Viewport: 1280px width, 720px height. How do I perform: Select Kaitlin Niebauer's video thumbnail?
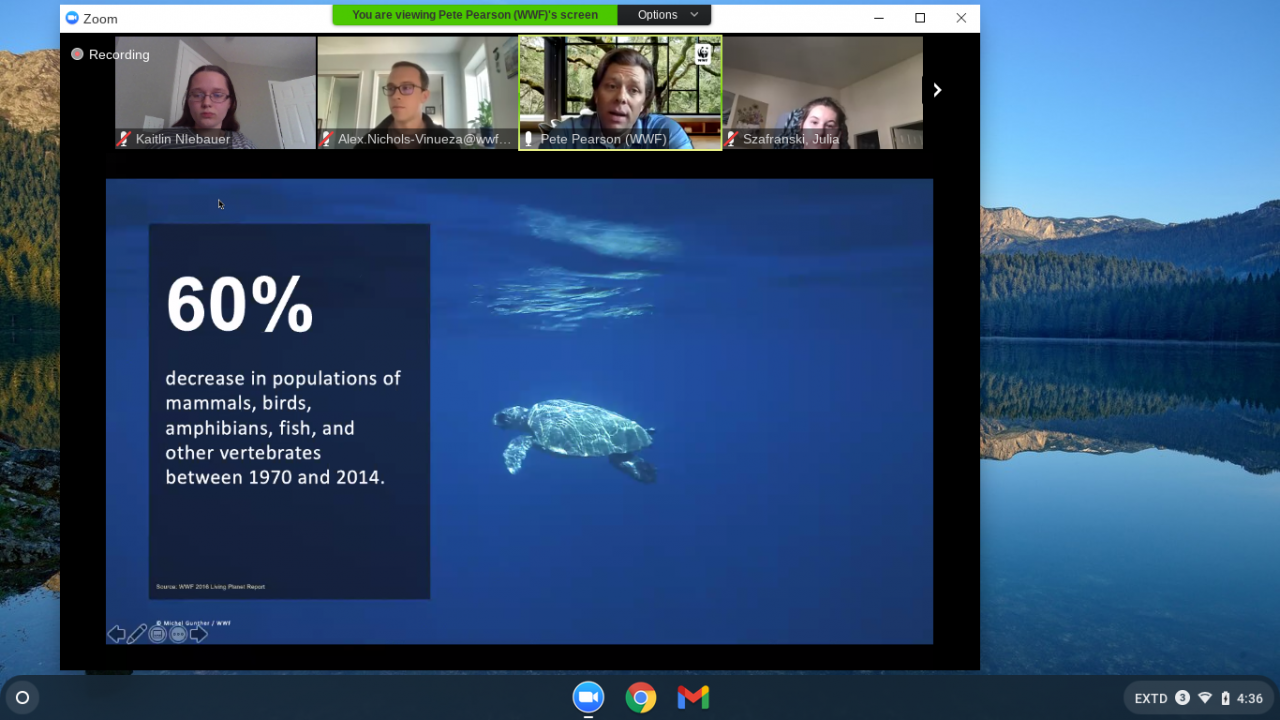tap(215, 93)
